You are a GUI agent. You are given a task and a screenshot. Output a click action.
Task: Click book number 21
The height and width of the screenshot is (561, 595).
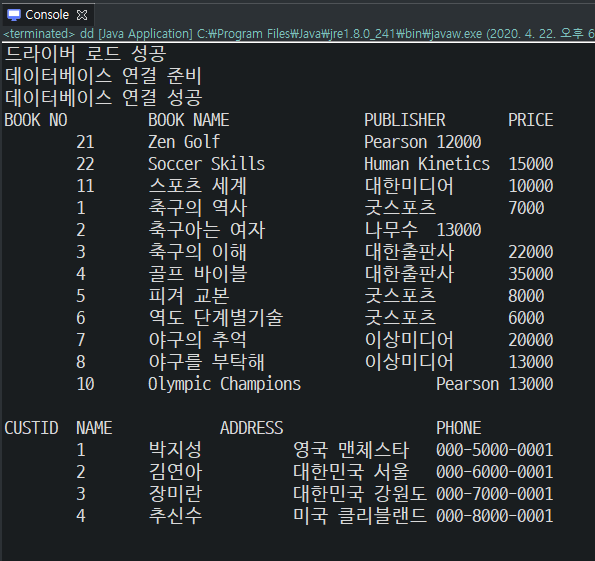tap(85, 142)
